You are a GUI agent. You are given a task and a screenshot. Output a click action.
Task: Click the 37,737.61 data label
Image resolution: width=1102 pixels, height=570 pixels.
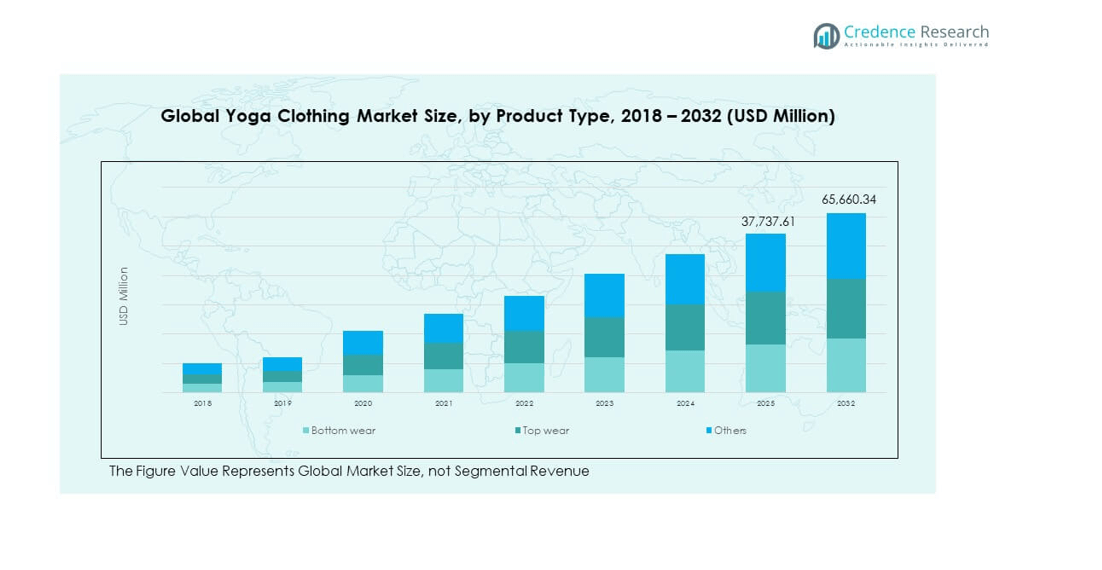pos(768,222)
